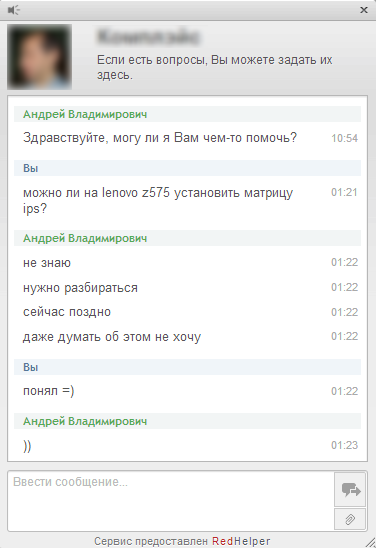Click the timestamp 01:23
The height and width of the screenshot is (548, 376).
[x=345, y=445]
